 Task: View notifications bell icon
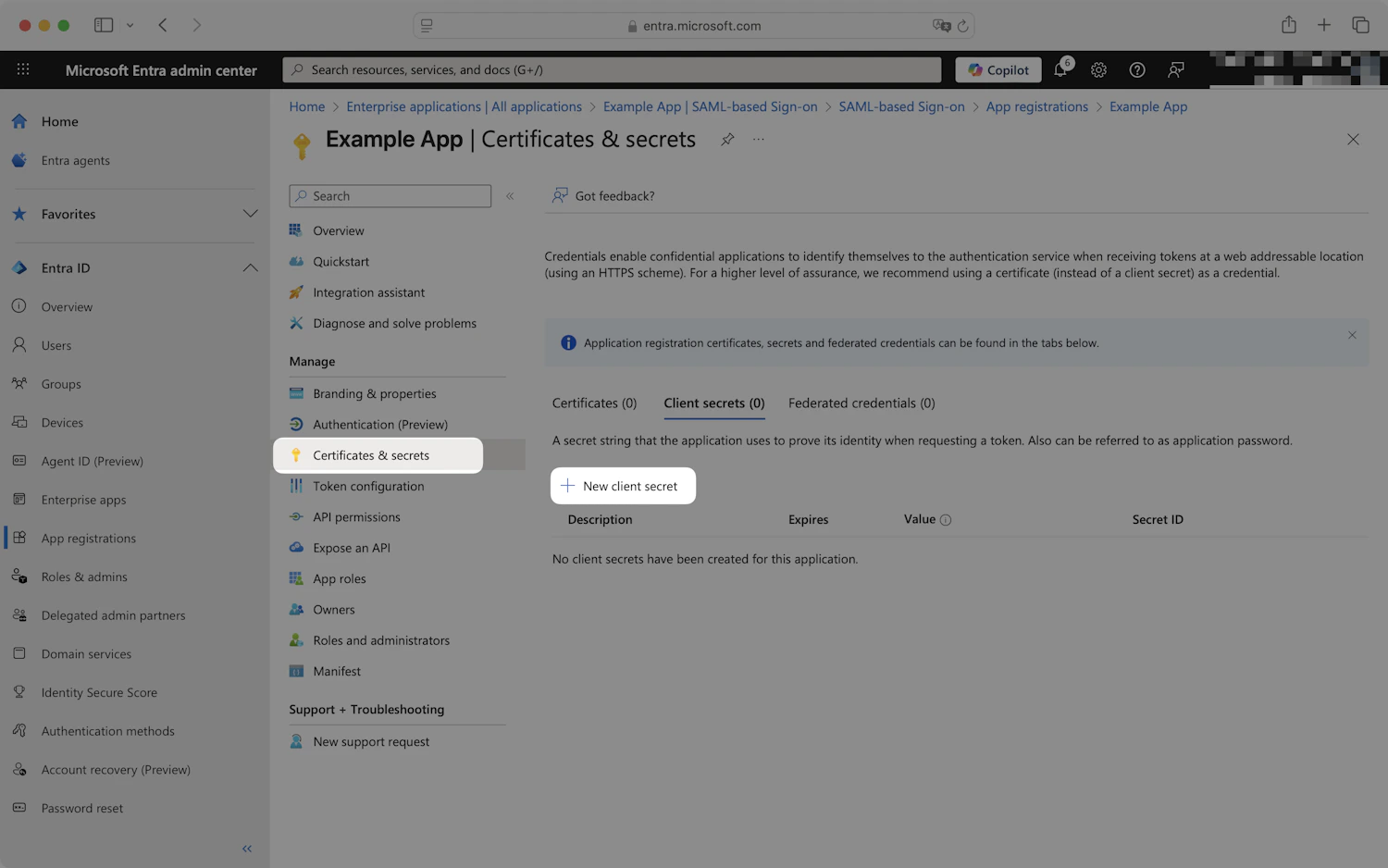click(x=1060, y=69)
